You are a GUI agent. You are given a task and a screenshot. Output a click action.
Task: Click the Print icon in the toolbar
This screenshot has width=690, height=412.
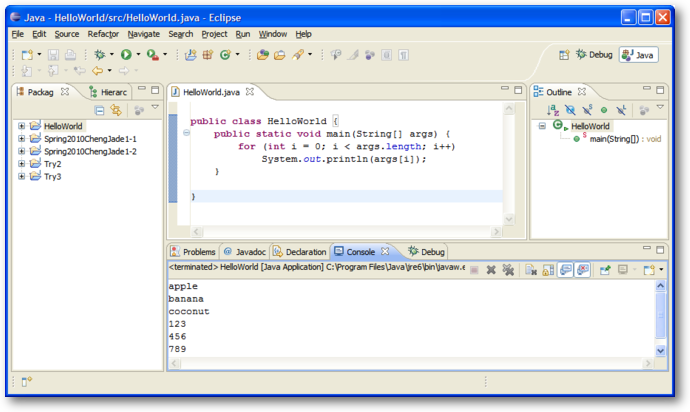coord(70,55)
